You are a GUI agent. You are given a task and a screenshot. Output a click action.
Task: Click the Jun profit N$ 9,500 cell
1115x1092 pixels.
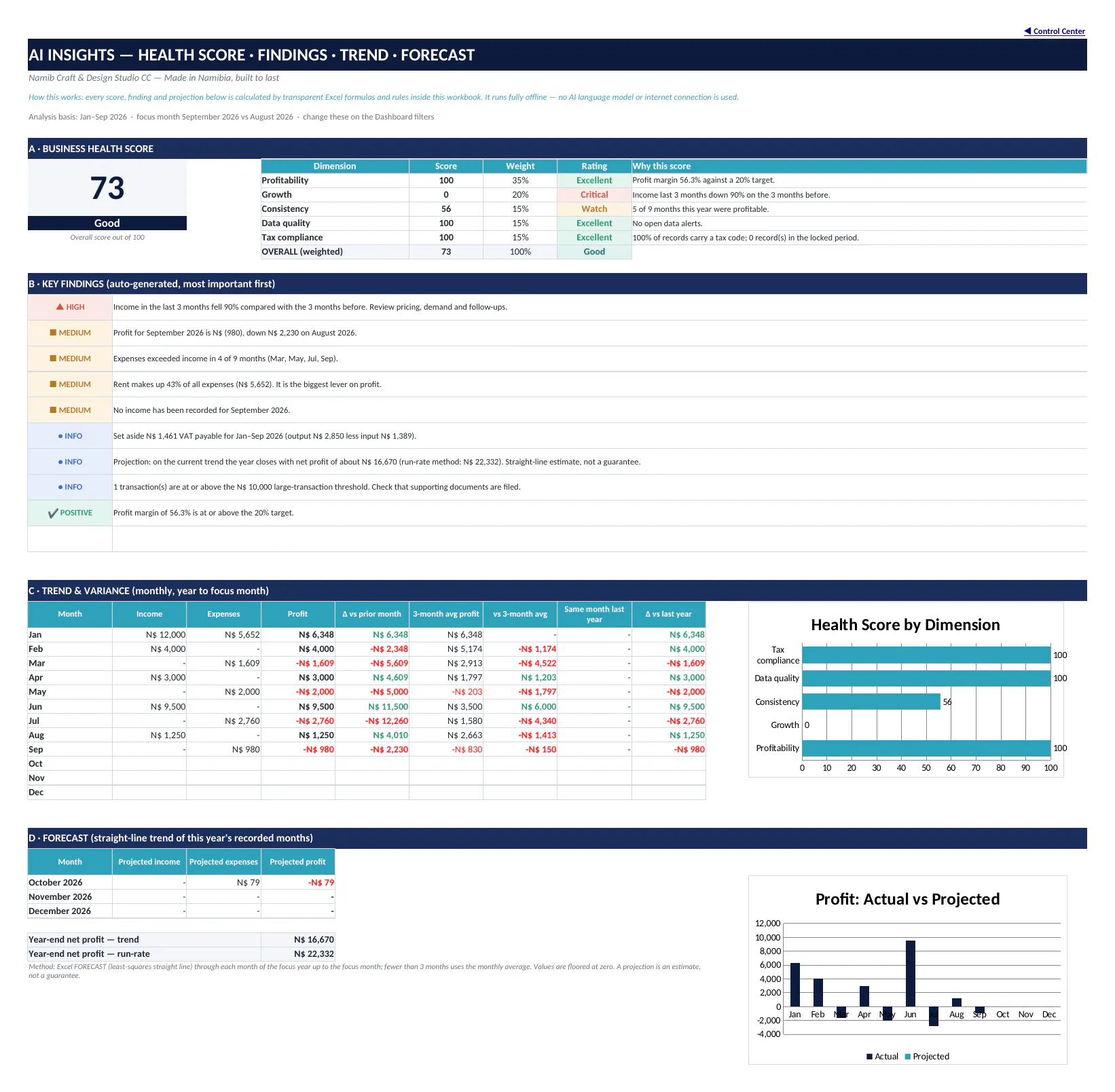point(298,707)
